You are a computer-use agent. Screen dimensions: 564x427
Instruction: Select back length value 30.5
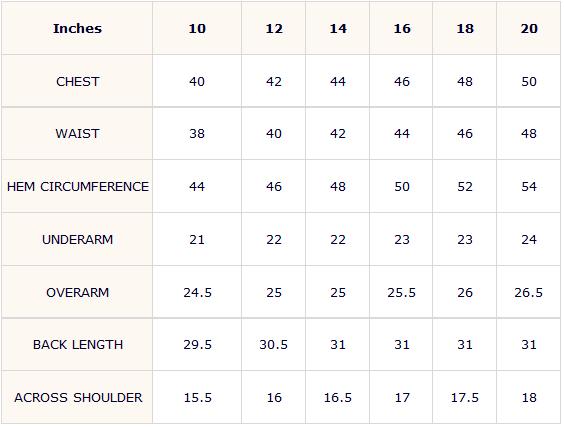(x=274, y=345)
